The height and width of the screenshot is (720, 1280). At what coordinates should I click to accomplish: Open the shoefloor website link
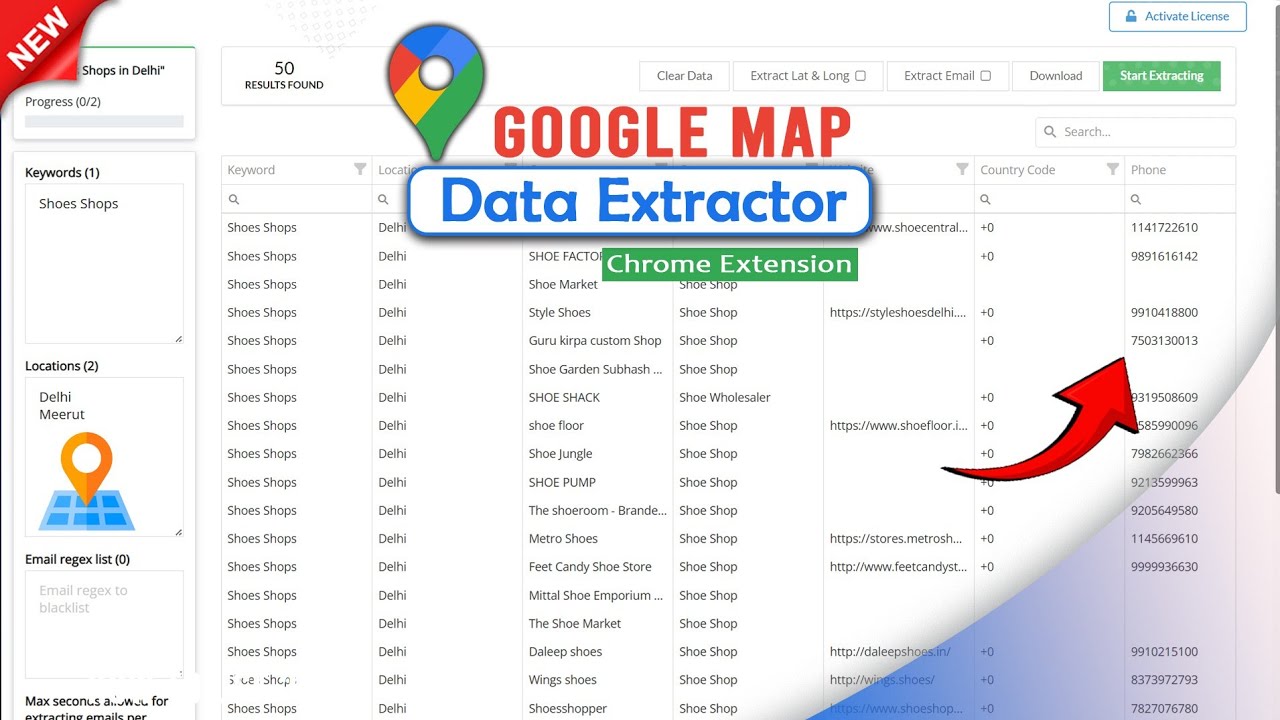898,426
